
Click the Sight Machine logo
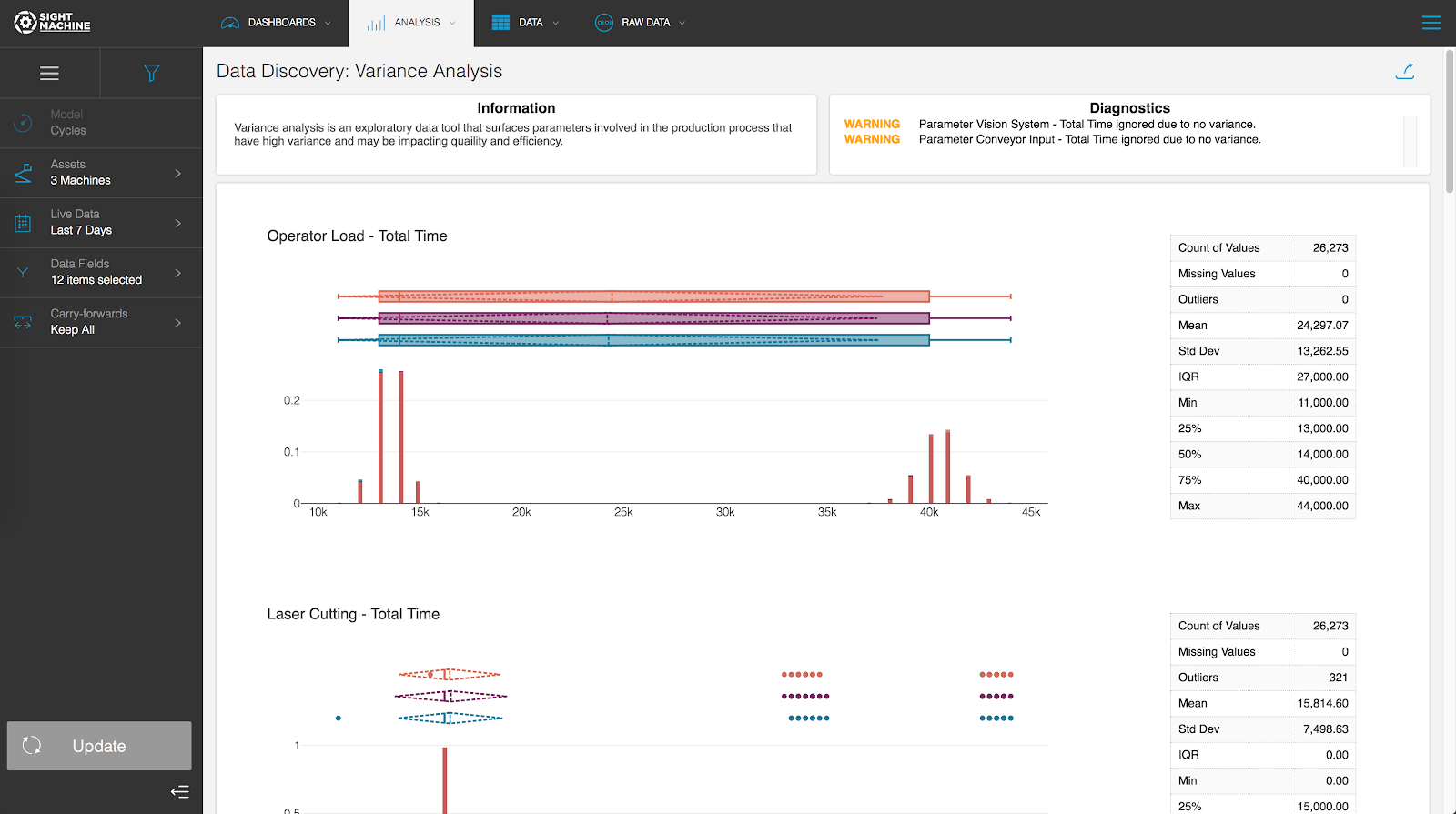pyautogui.click(x=52, y=22)
